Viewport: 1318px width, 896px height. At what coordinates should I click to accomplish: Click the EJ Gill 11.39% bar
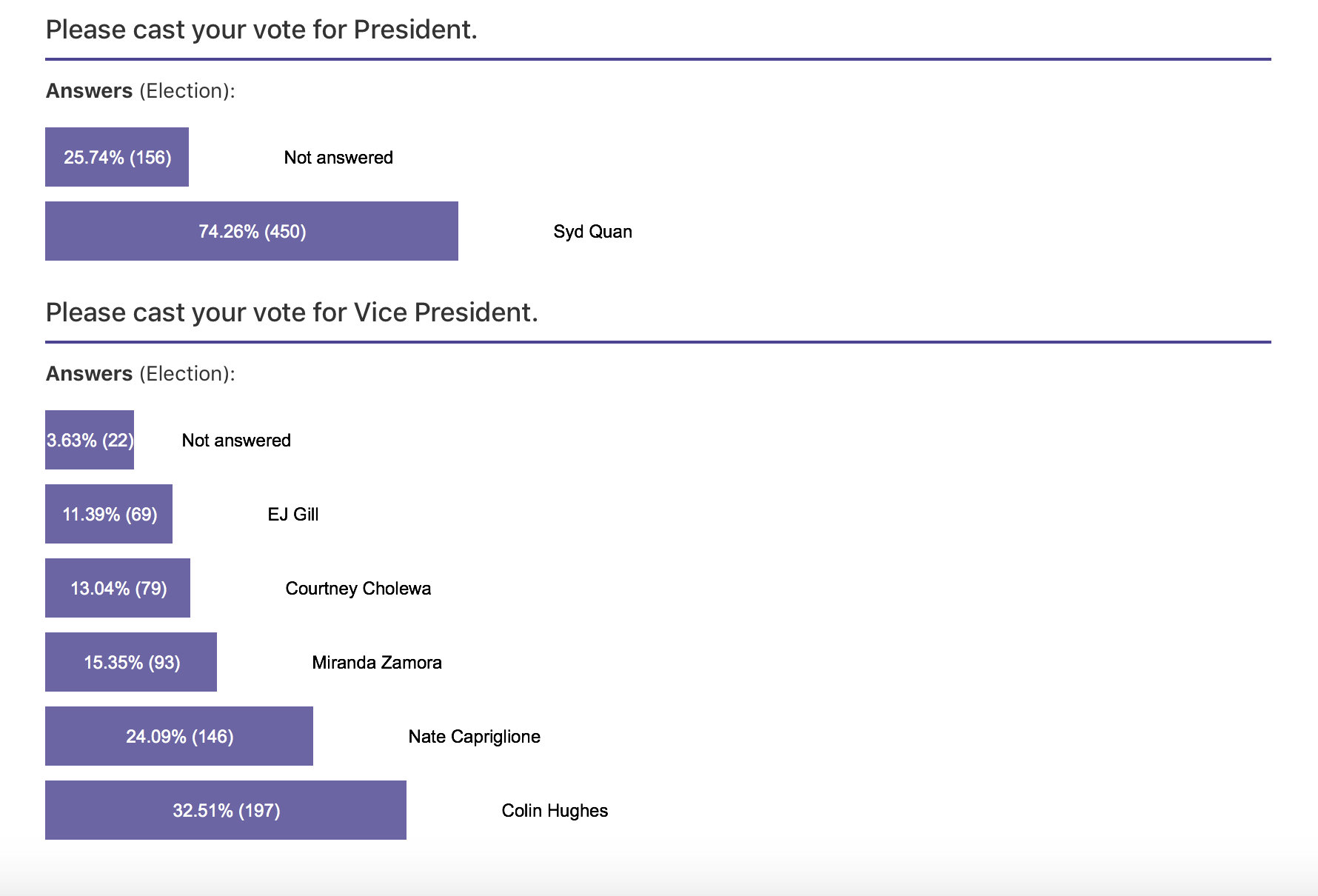point(109,514)
